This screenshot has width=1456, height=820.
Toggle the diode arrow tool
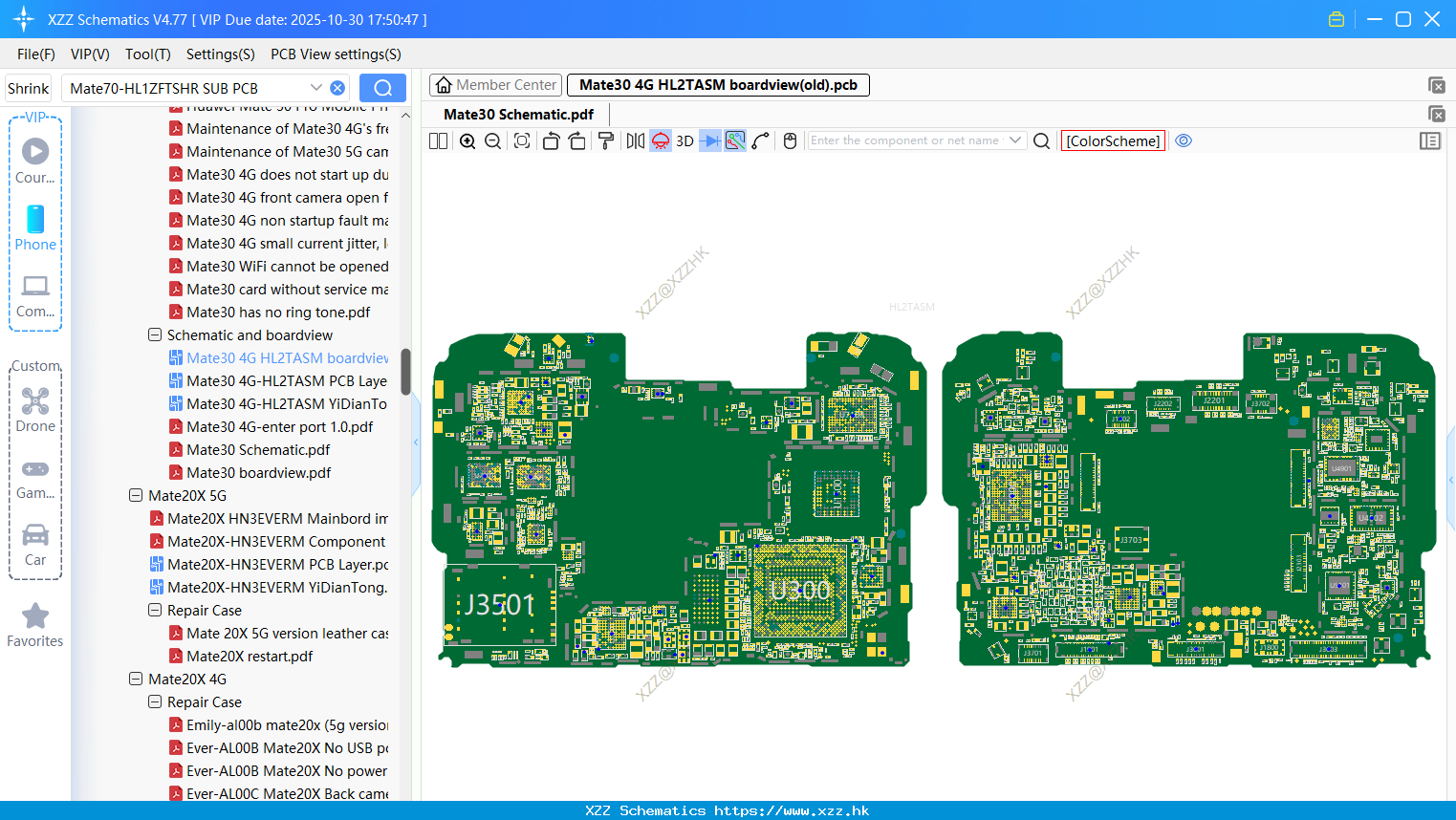point(710,140)
